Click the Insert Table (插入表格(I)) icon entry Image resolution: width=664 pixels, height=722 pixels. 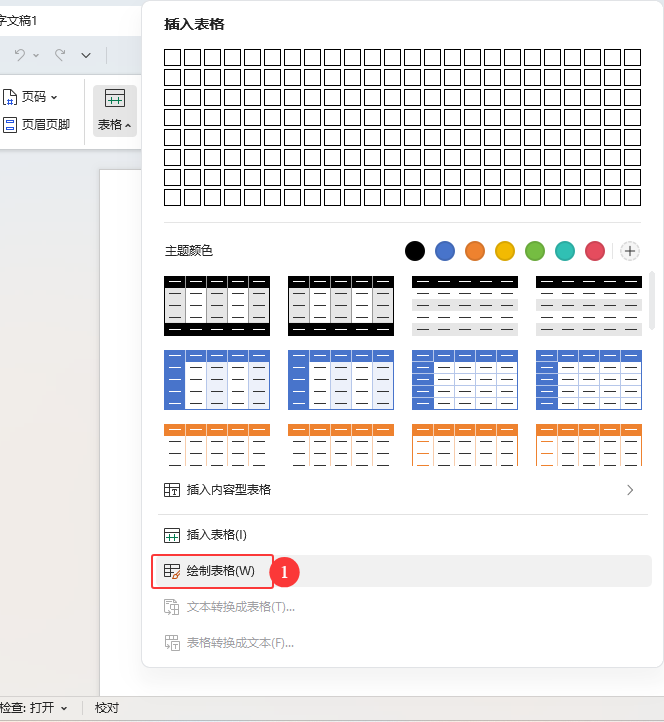172,535
